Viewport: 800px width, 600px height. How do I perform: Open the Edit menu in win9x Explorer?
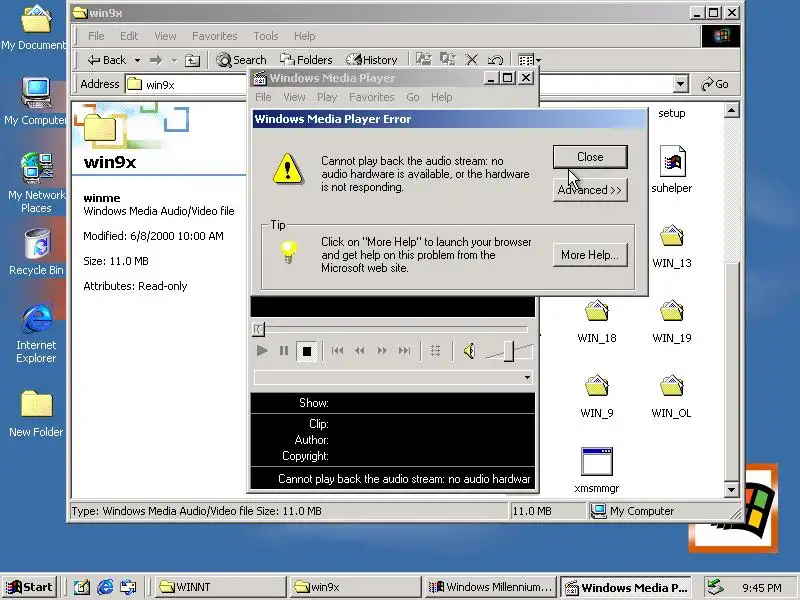click(129, 36)
